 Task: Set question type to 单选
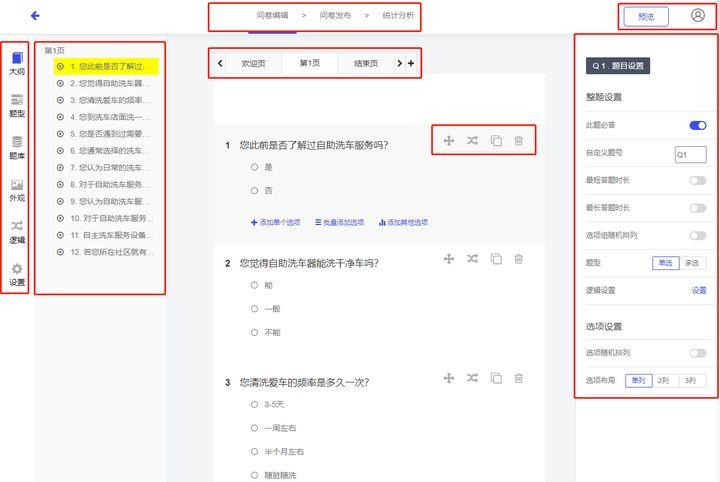click(665, 263)
